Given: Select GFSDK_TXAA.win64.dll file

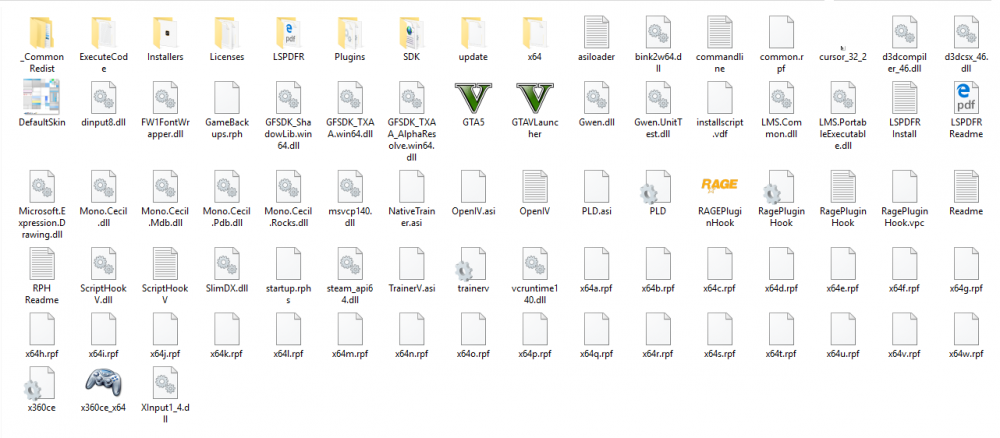Looking at the screenshot, I should [x=350, y=98].
